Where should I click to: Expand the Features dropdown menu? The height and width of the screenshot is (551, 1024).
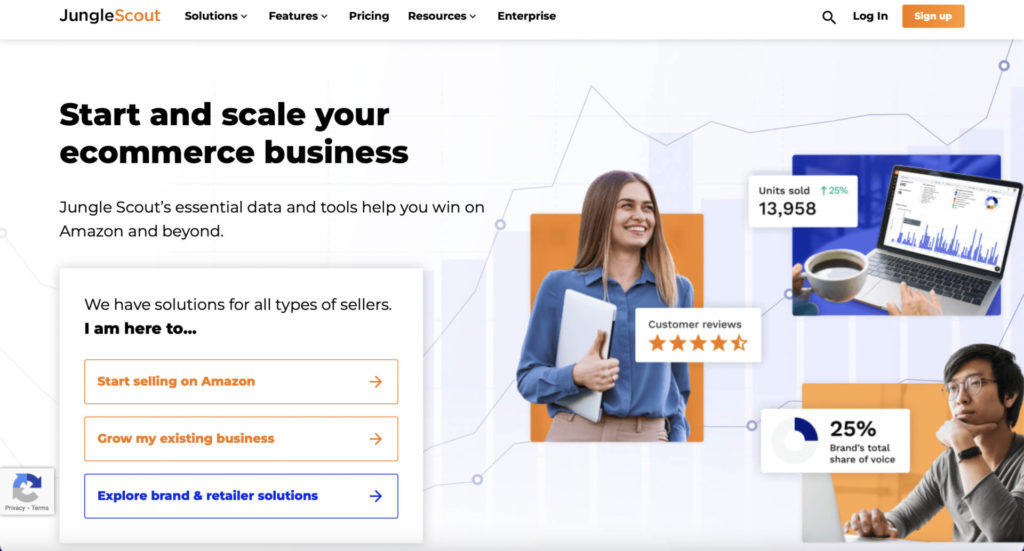coord(298,16)
